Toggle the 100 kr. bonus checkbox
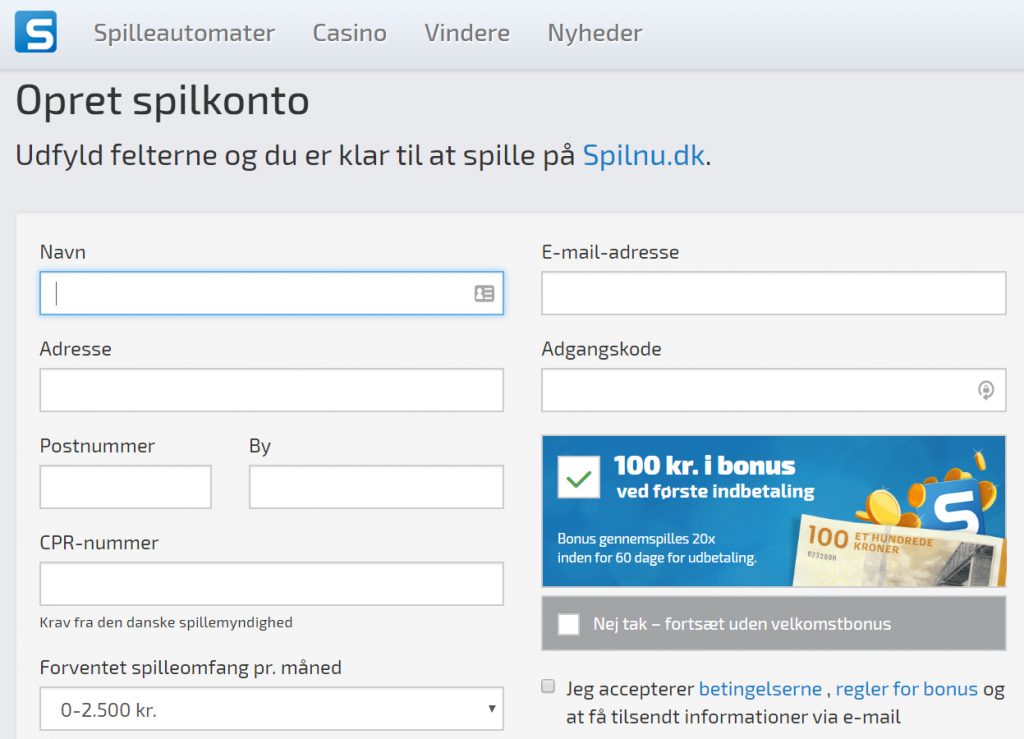Image resolution: width=1024 pixels, height=739 pixels. click(579, 477)
